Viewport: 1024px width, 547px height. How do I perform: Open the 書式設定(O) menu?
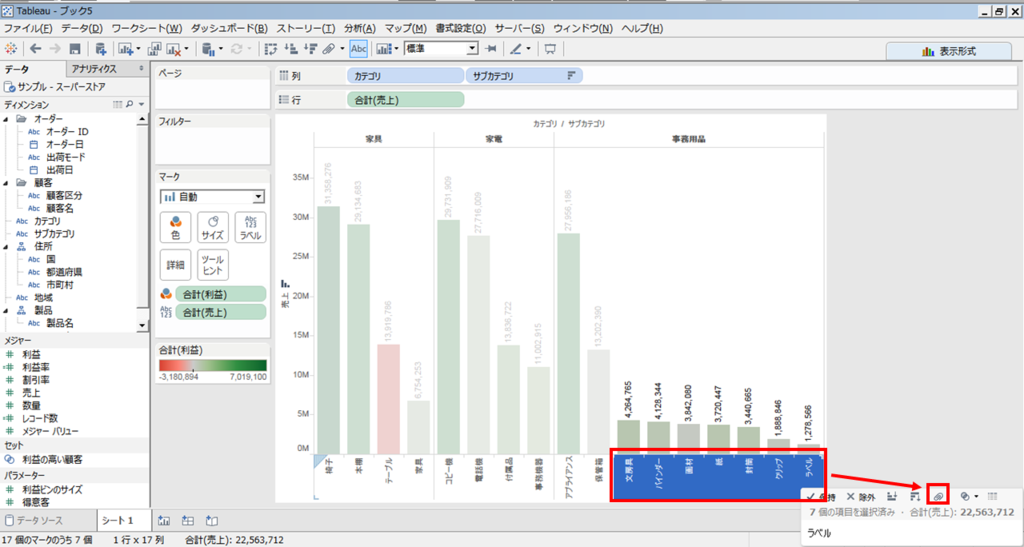[x=461, y=29]
